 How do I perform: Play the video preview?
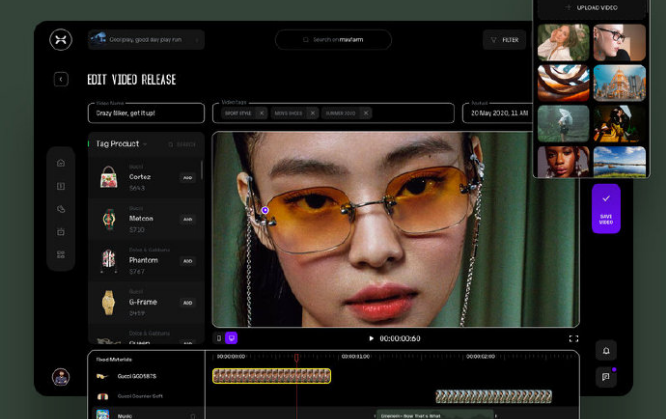click(371, 339)
